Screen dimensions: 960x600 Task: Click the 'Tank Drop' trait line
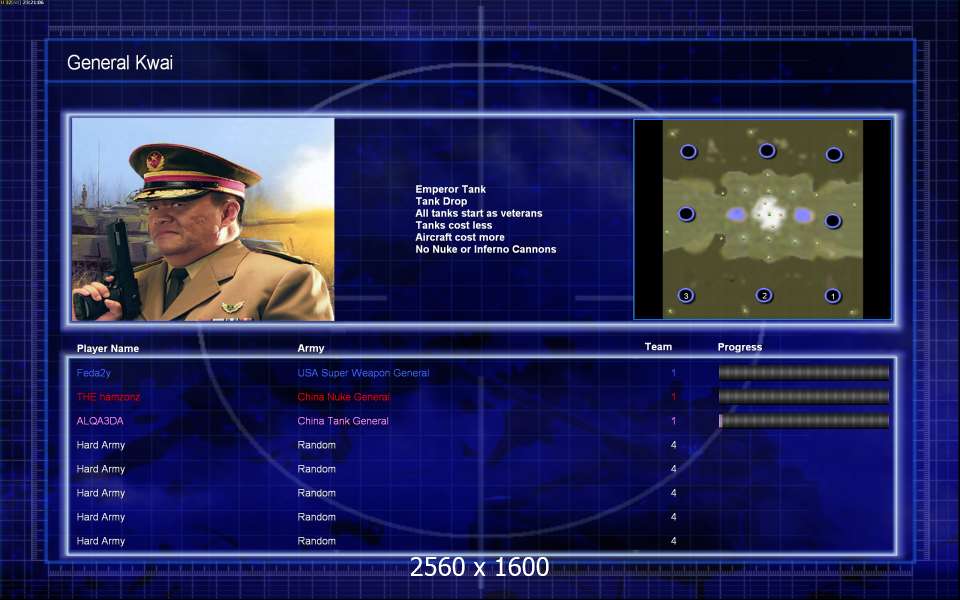click(x=441, y=201)
